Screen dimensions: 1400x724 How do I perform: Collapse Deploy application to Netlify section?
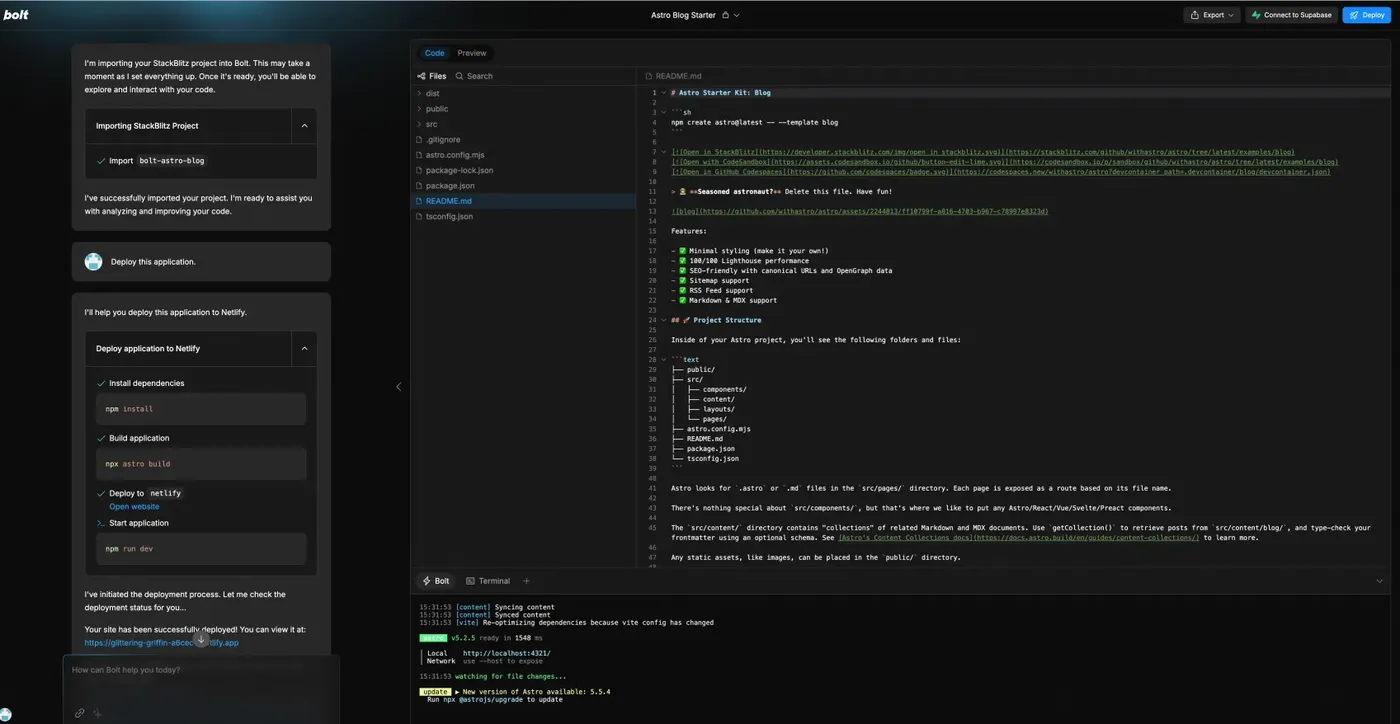pos(304,349)
